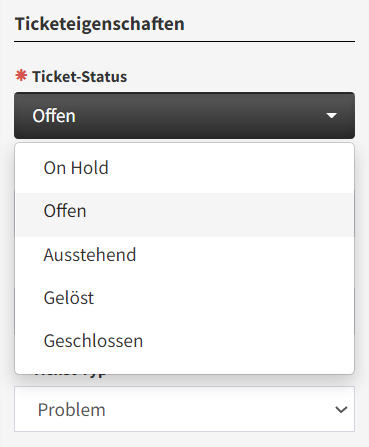Click the divider line under Ticketeigenschaften
Image resolution: width=369 pixels, height=447 pixels.
pyautogui.click(x=184, y=42)
